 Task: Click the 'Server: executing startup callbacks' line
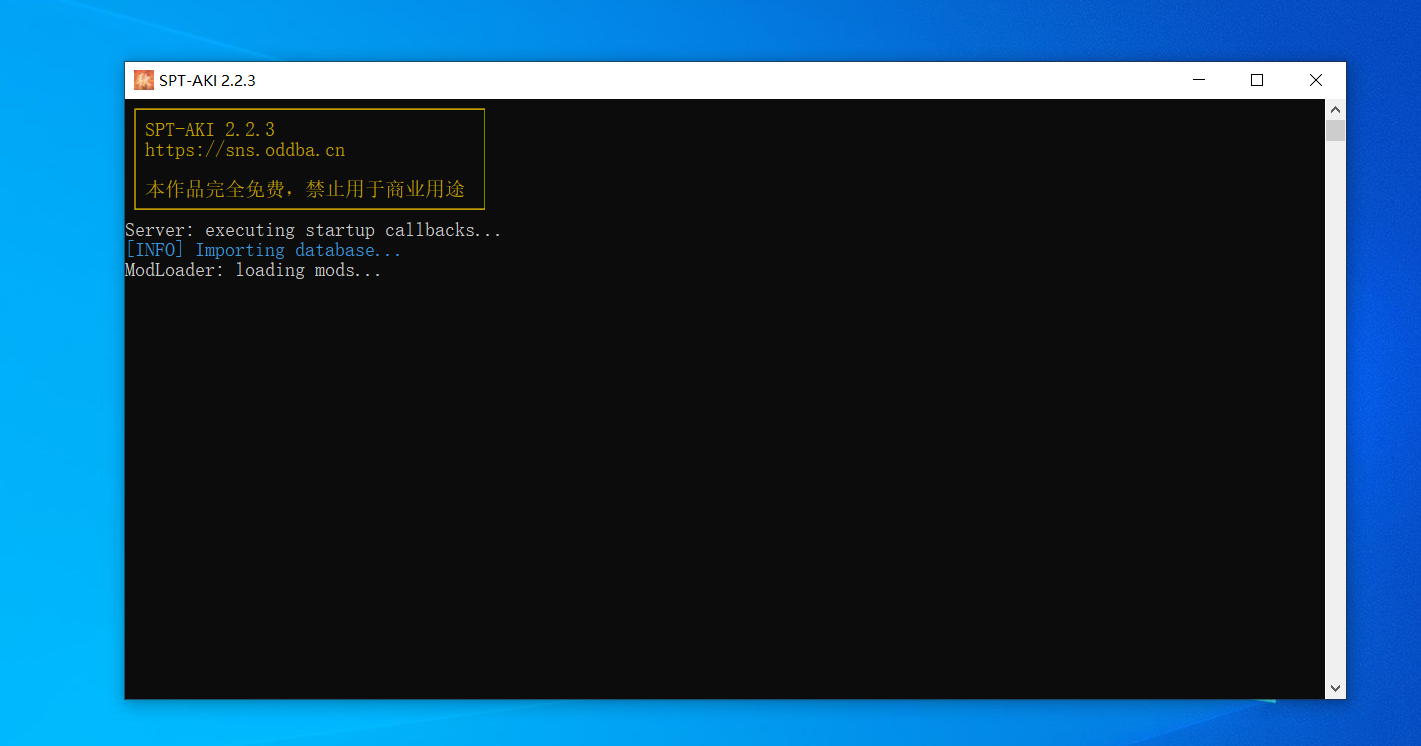click(x=312, y=229)
